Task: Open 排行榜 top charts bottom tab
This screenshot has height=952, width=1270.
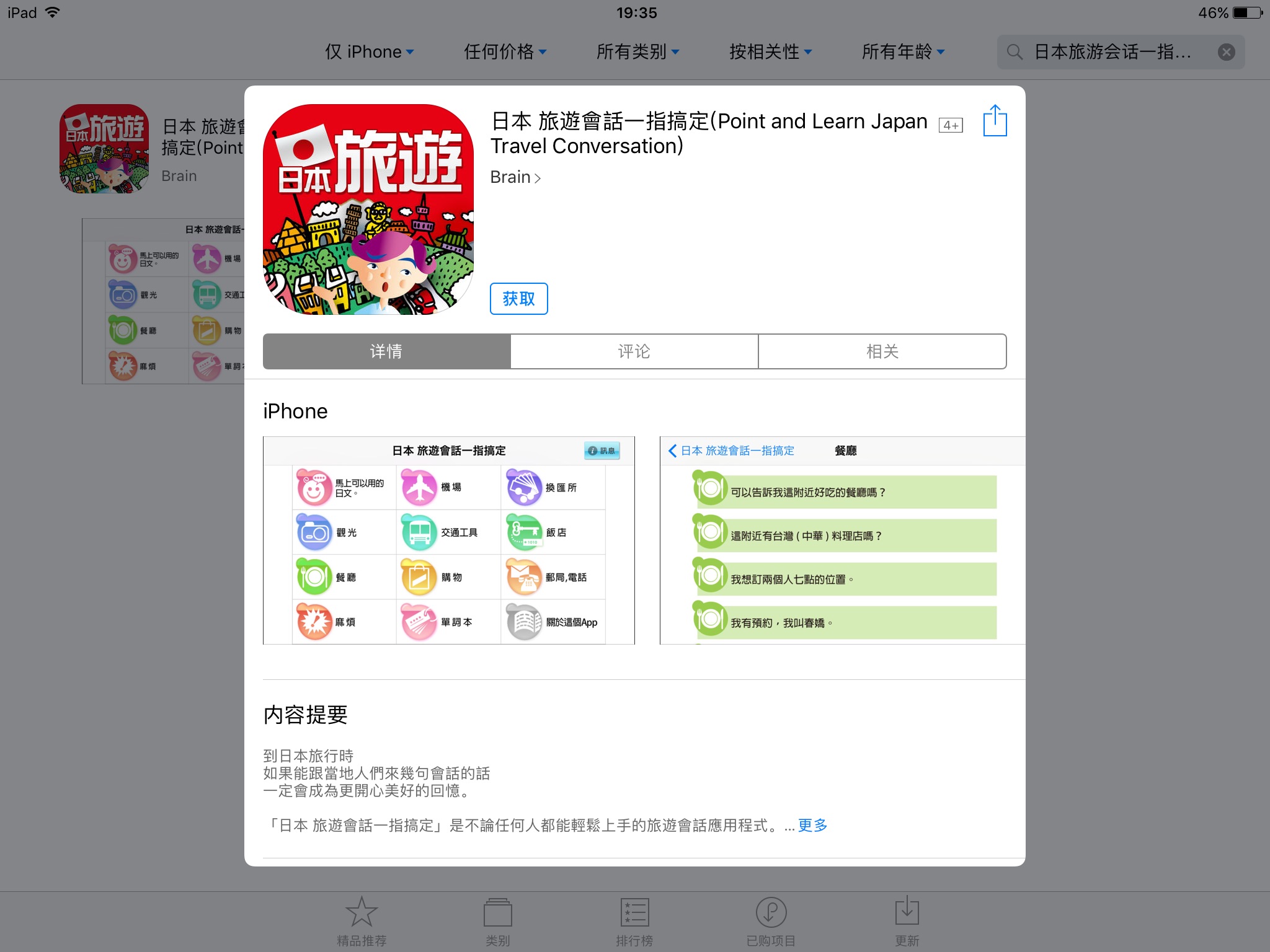Action: pos(634,921)
